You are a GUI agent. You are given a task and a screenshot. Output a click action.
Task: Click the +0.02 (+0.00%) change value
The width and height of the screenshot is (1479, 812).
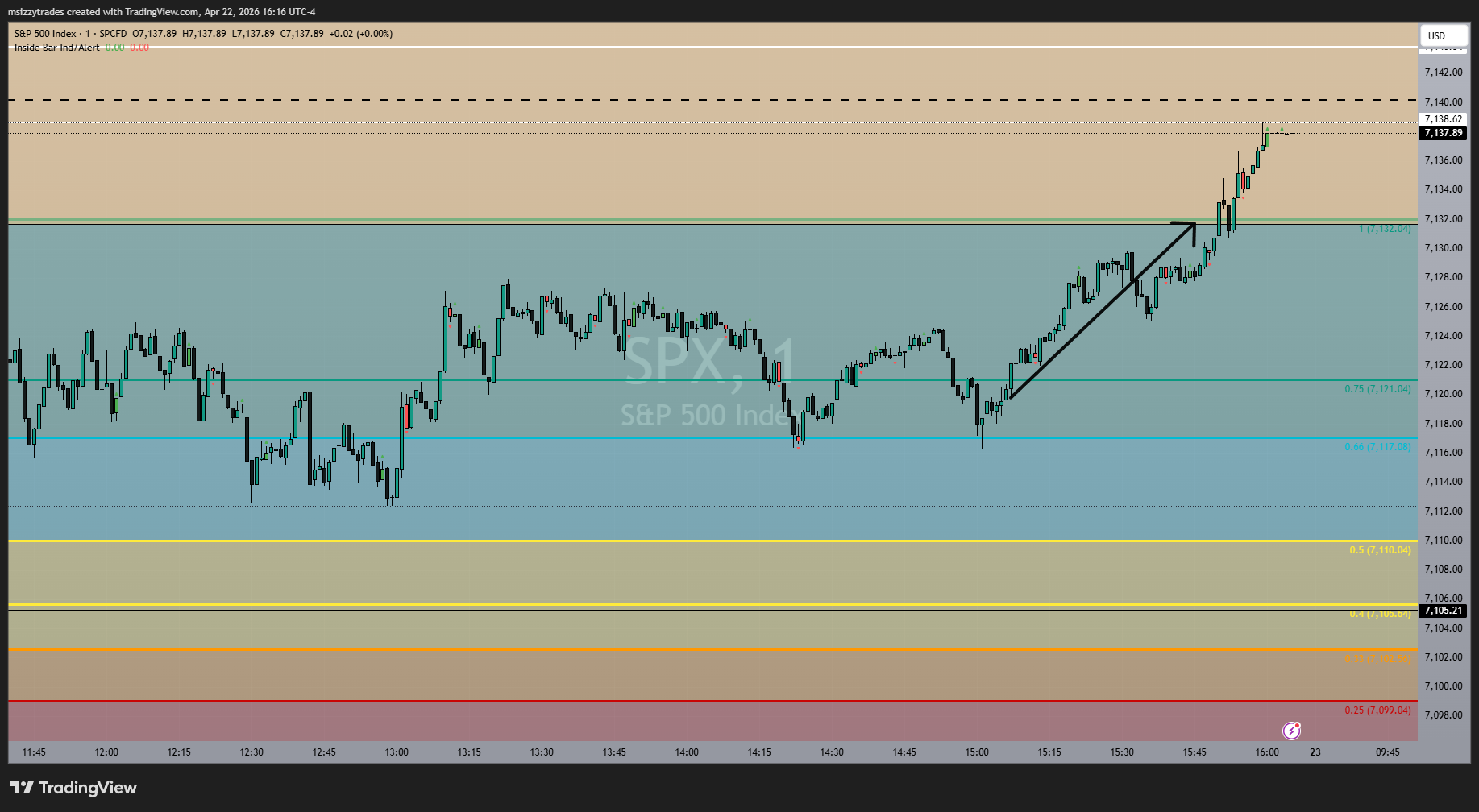(x=361, y=34)
